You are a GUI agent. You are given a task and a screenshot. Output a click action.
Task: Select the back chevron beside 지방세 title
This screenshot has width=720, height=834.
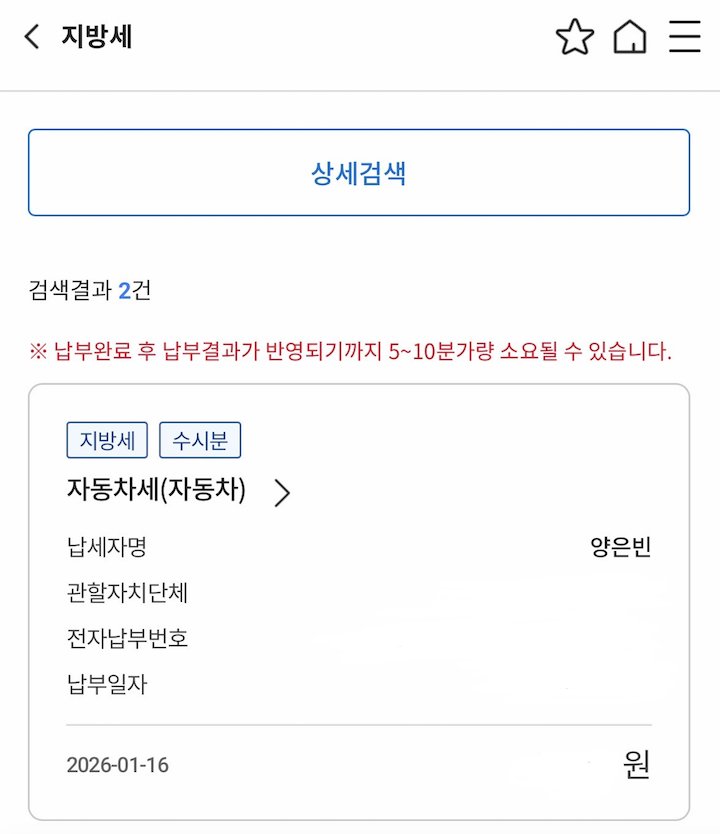click(x=31, y=37)
